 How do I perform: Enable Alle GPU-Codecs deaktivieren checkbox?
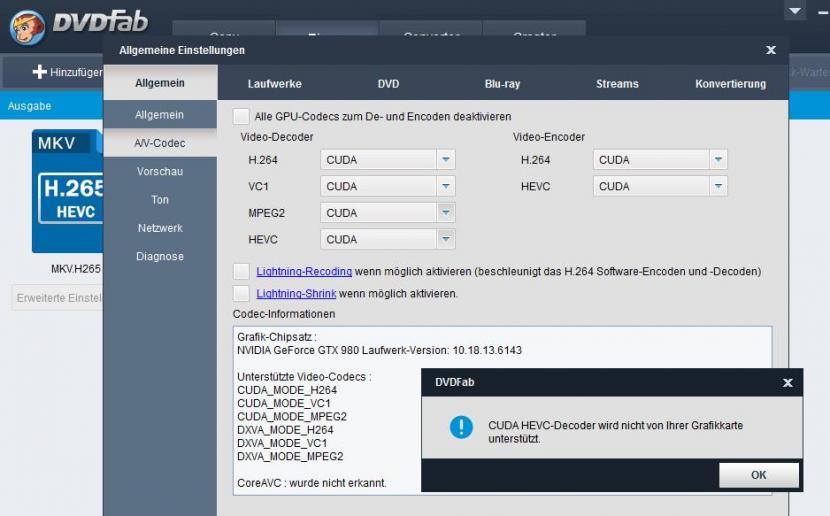tap(241, 117)
